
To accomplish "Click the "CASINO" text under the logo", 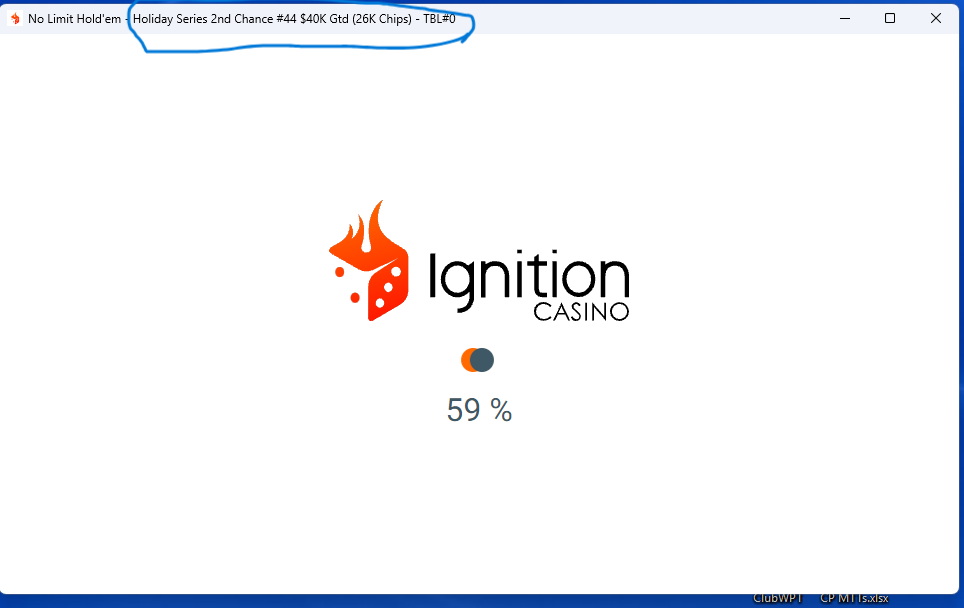I will 581,312.
